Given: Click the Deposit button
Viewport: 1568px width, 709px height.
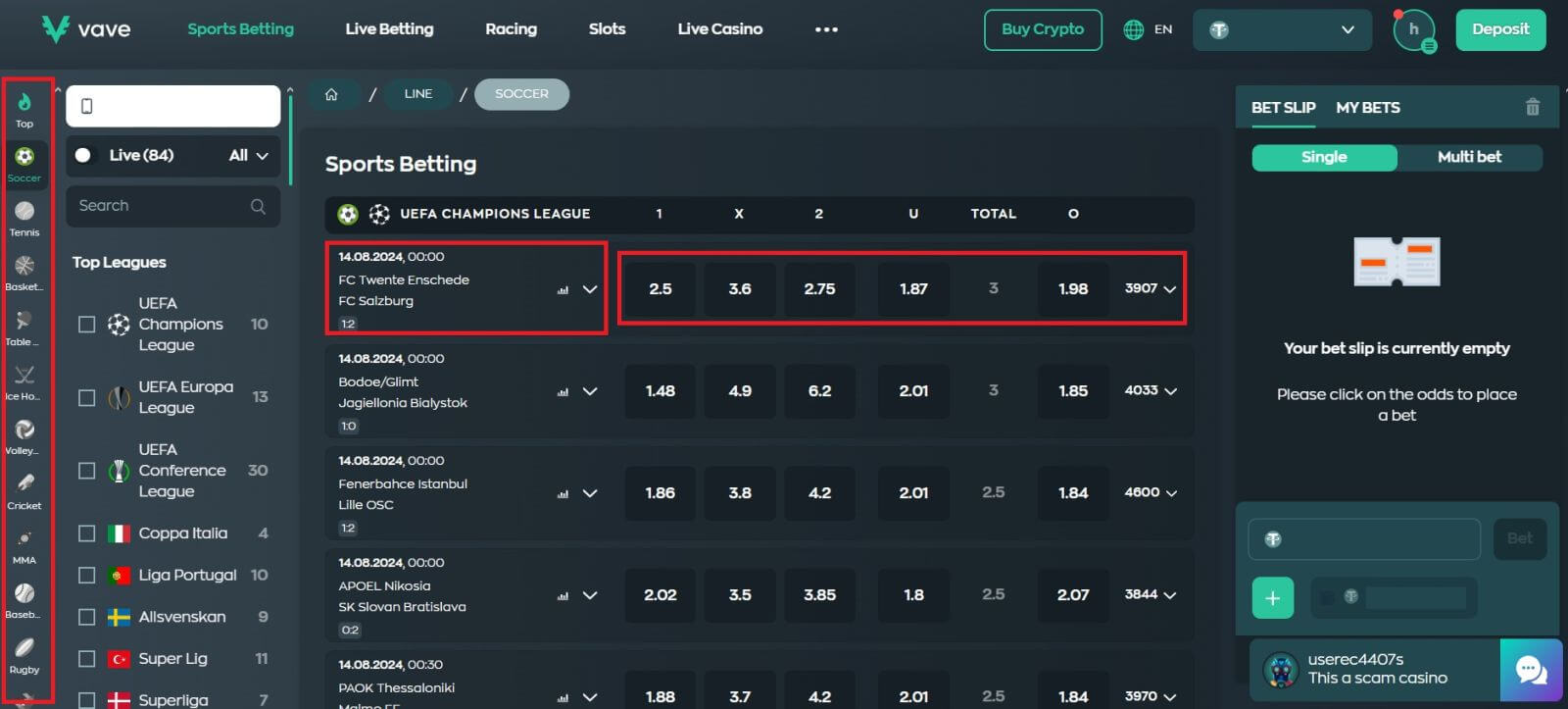Looking at the screenshot, I should click(x=1499, y=29).
